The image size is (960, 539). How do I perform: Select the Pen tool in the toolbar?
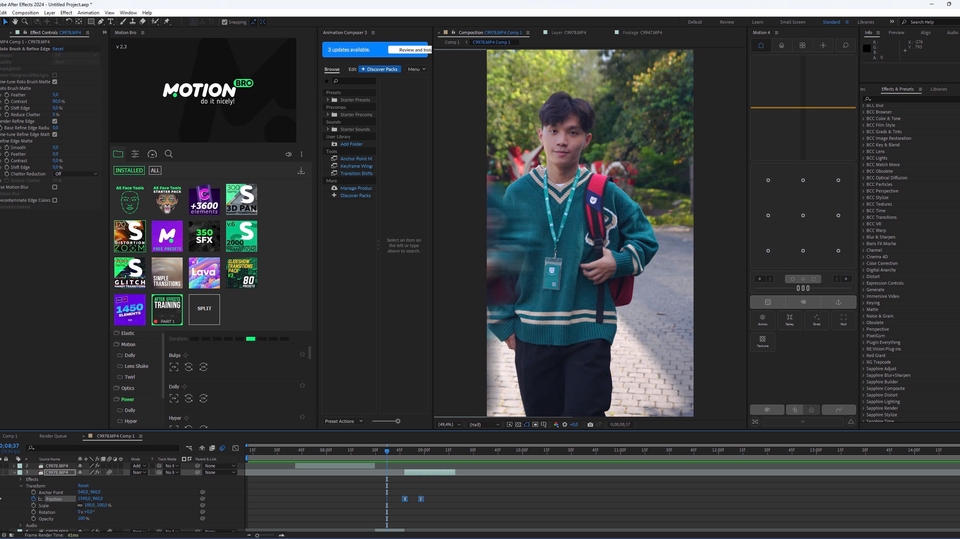(x=100, y=22)
